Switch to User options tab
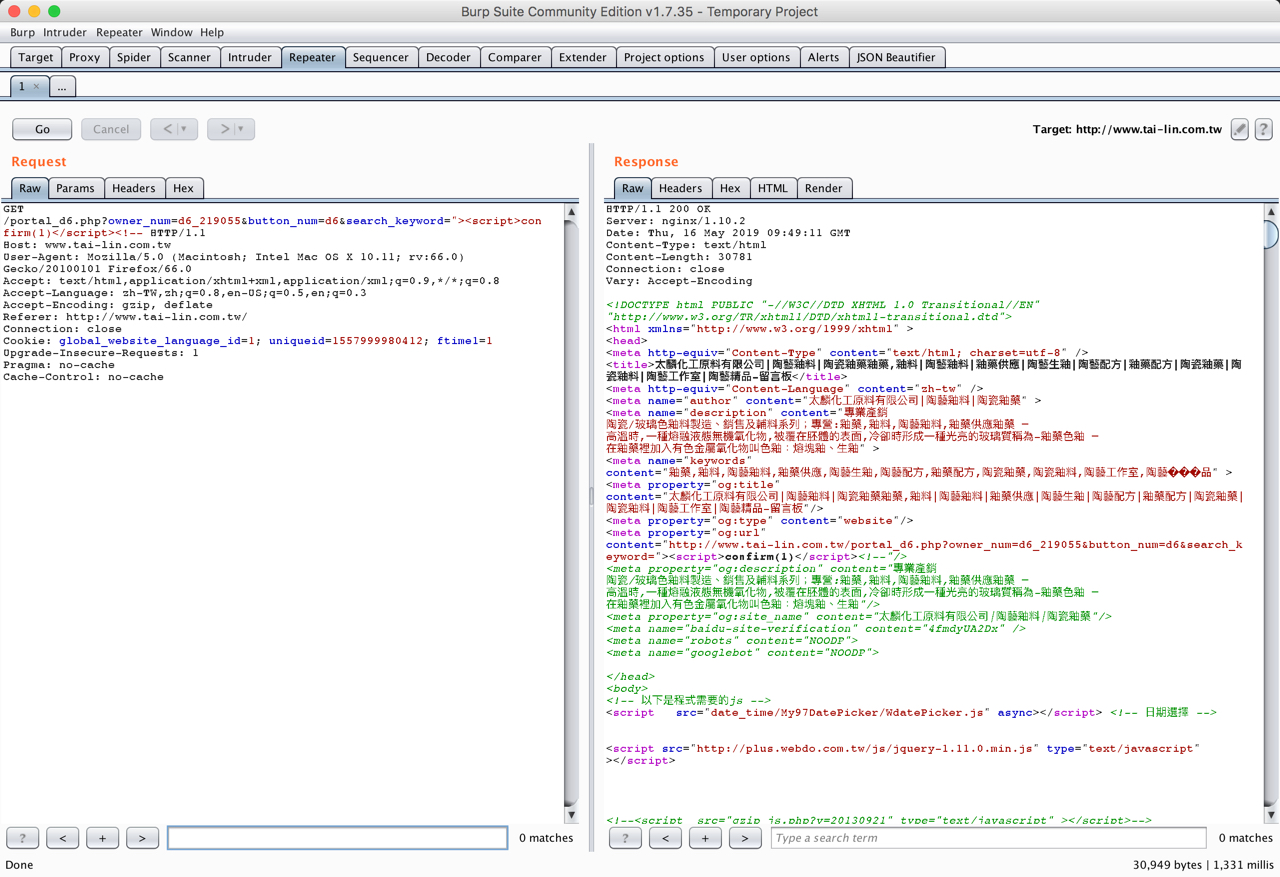 click(756, 57)
